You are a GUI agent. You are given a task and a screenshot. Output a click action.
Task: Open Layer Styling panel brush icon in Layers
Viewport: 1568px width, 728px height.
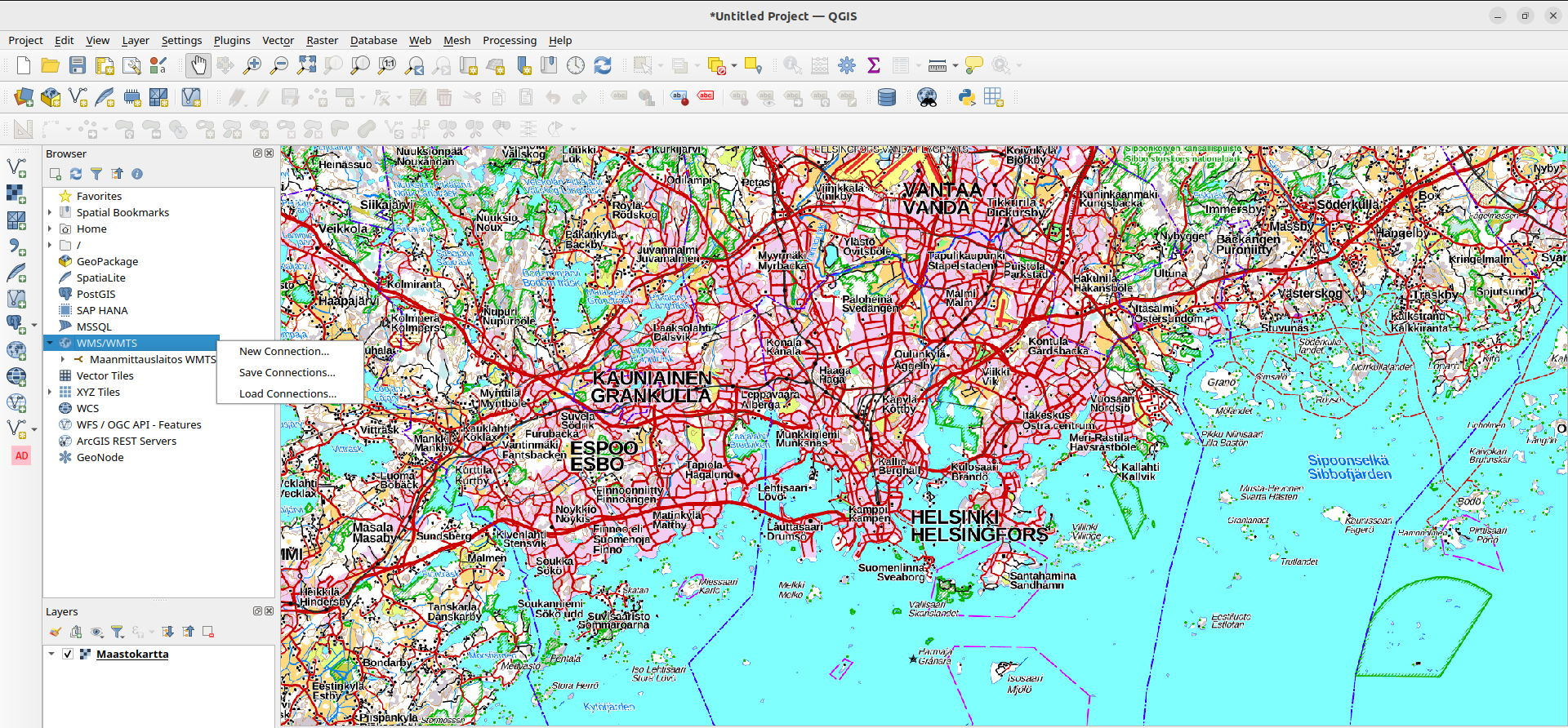tap(56, 632)
